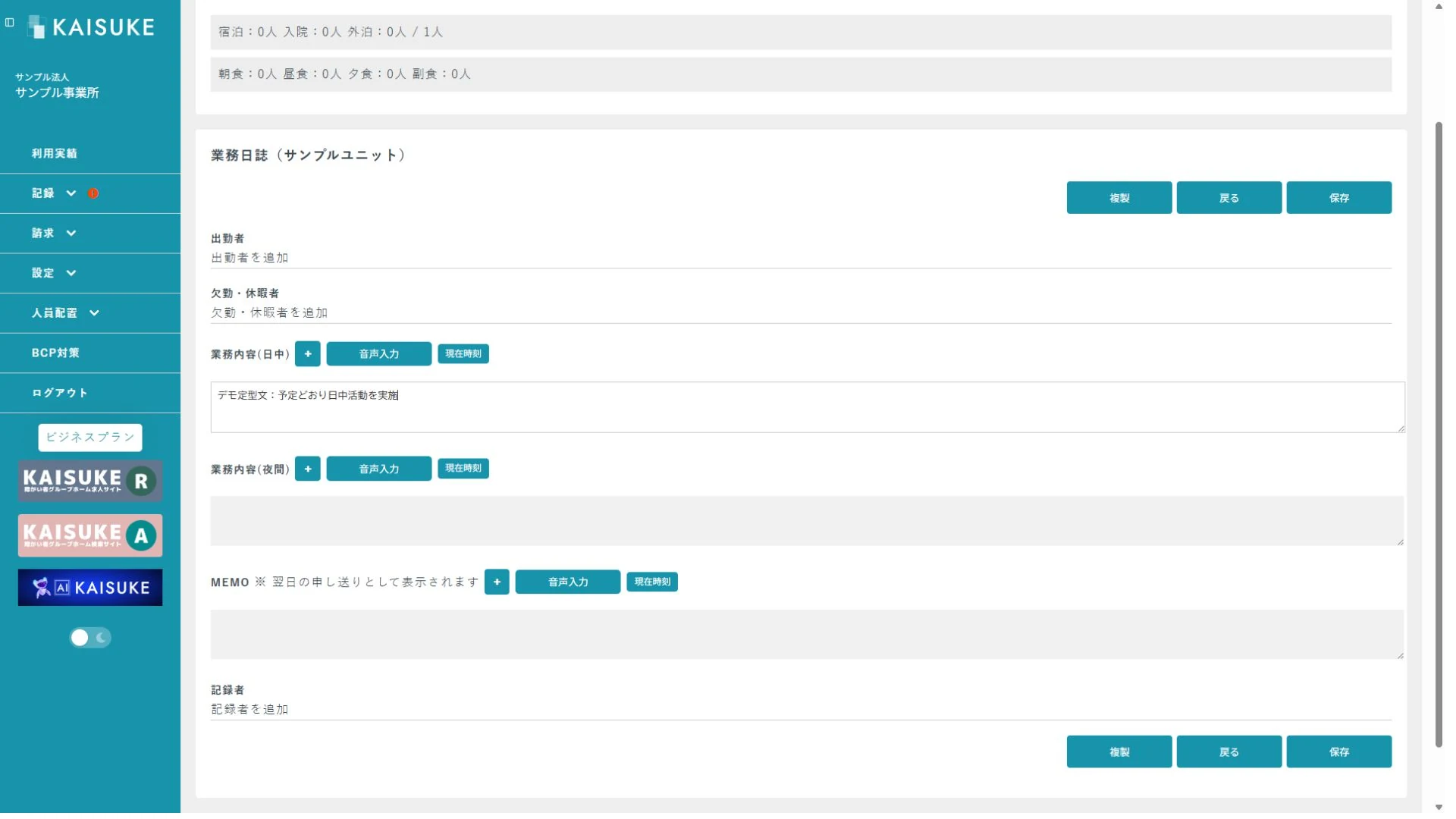Click the 朝食：0人 meal count row
This screenshot has height=819, width=1456.
(x=801, y=74)
